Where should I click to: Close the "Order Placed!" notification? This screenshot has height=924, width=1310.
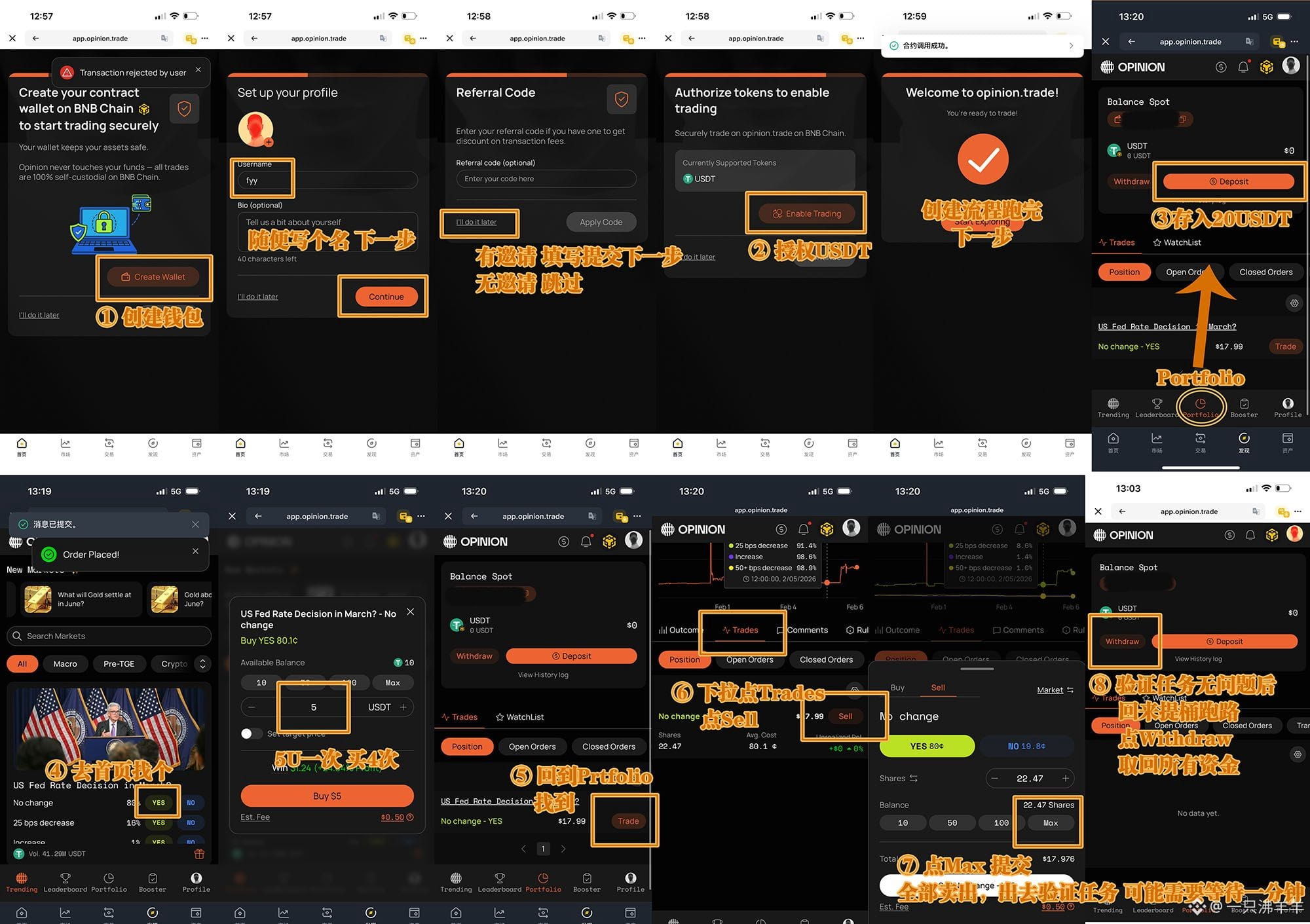(x=195, y=551)
